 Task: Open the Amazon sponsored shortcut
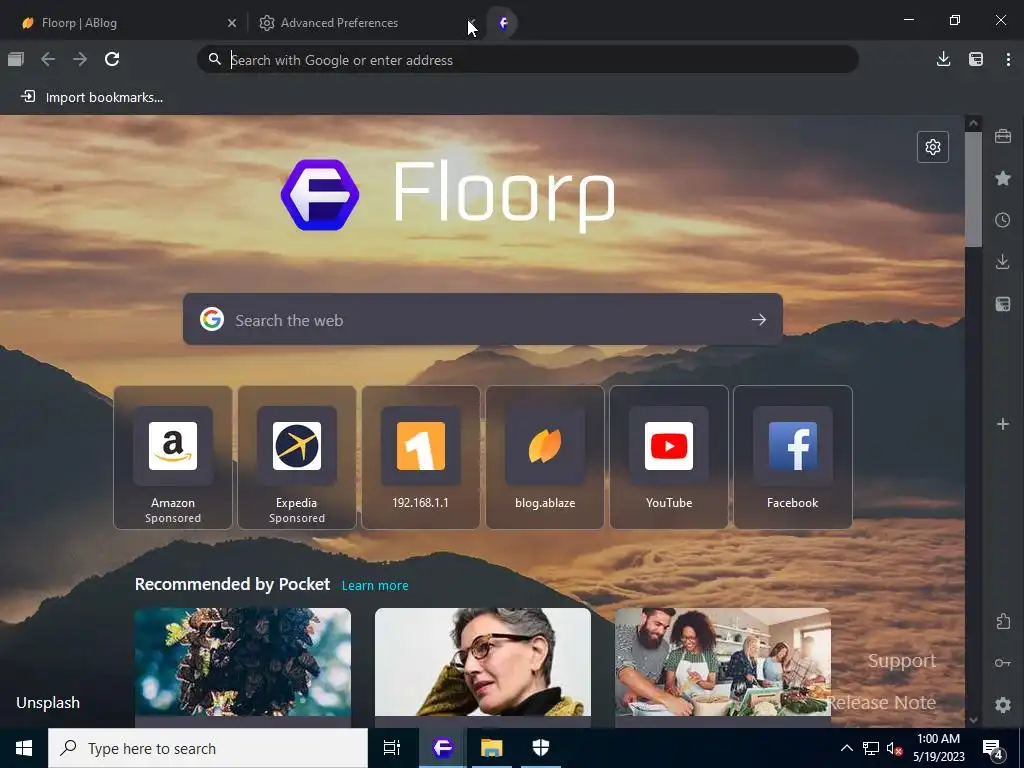tap(173, 457)
